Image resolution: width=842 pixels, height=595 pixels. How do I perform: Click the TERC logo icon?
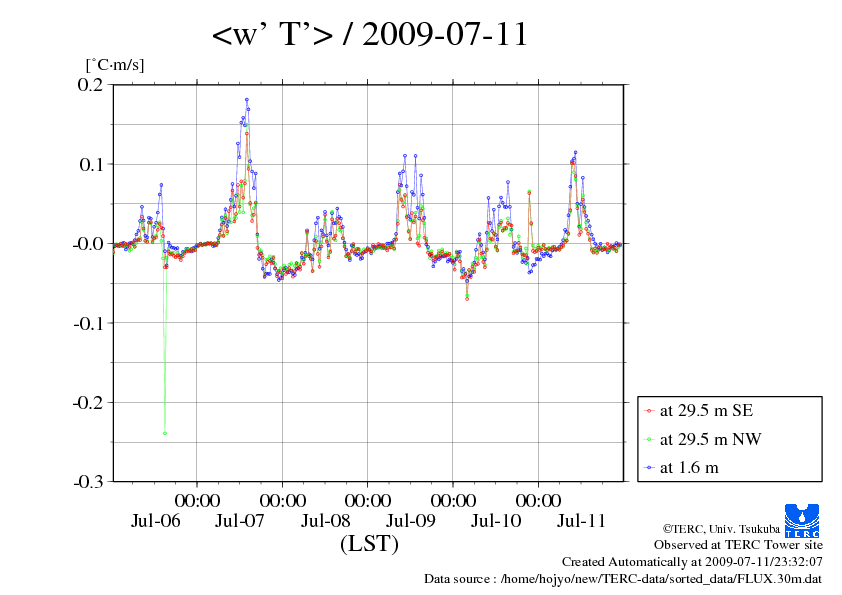click(x=802, y=521)
